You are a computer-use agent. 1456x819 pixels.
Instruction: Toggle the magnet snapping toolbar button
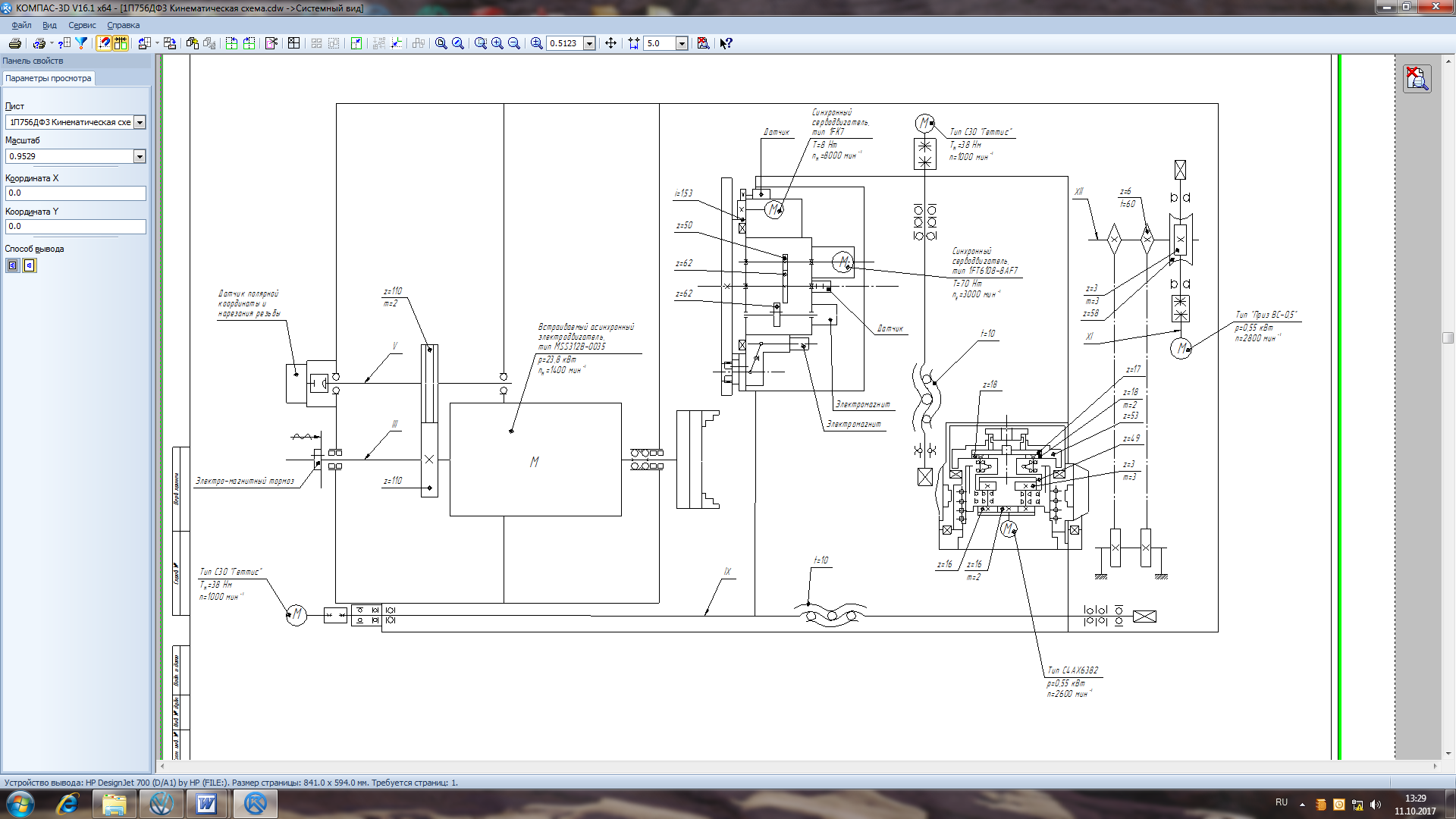pyautogui.click(x=104, y=43)
